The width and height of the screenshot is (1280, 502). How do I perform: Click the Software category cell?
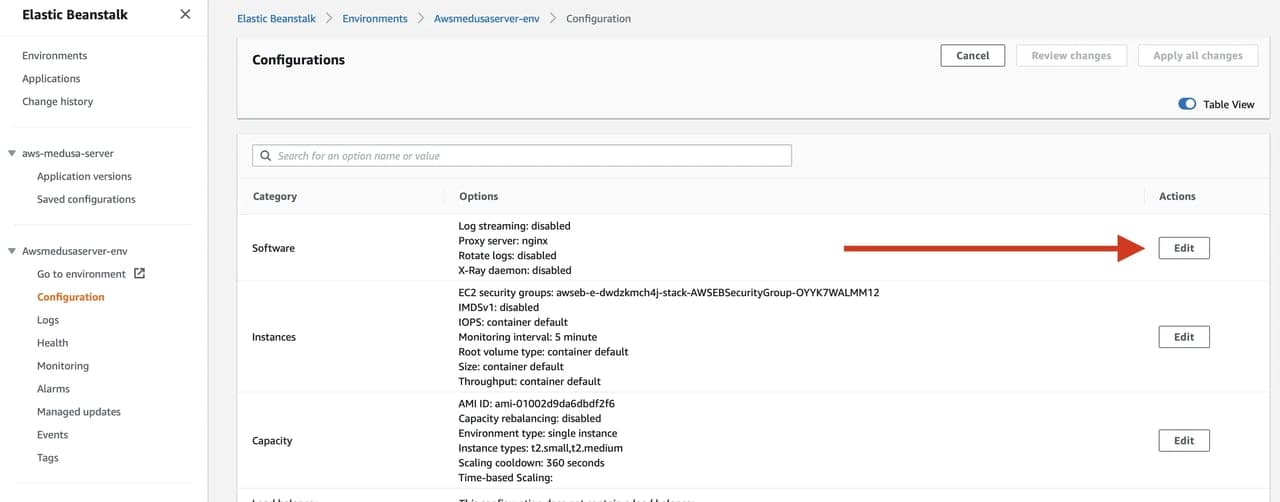[x=273, y=248]
